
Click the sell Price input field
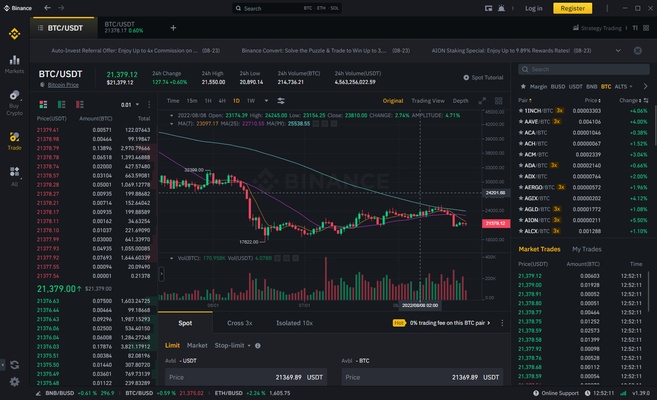point(422,377)
